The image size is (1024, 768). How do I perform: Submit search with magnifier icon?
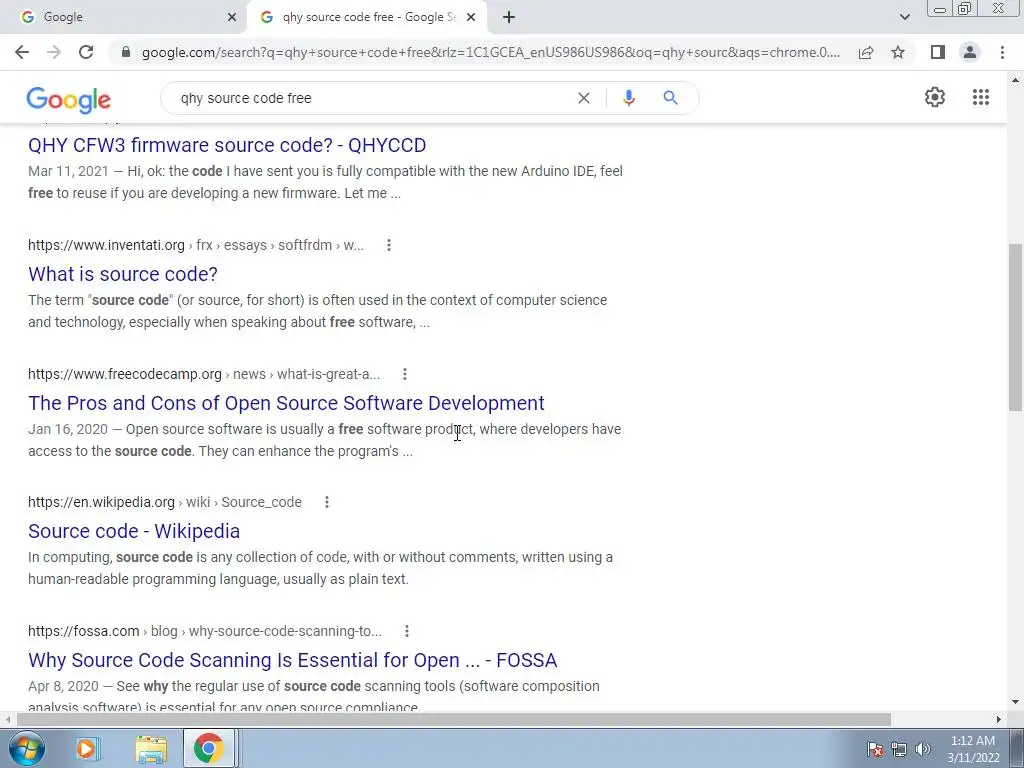click(x=670, y=98)
